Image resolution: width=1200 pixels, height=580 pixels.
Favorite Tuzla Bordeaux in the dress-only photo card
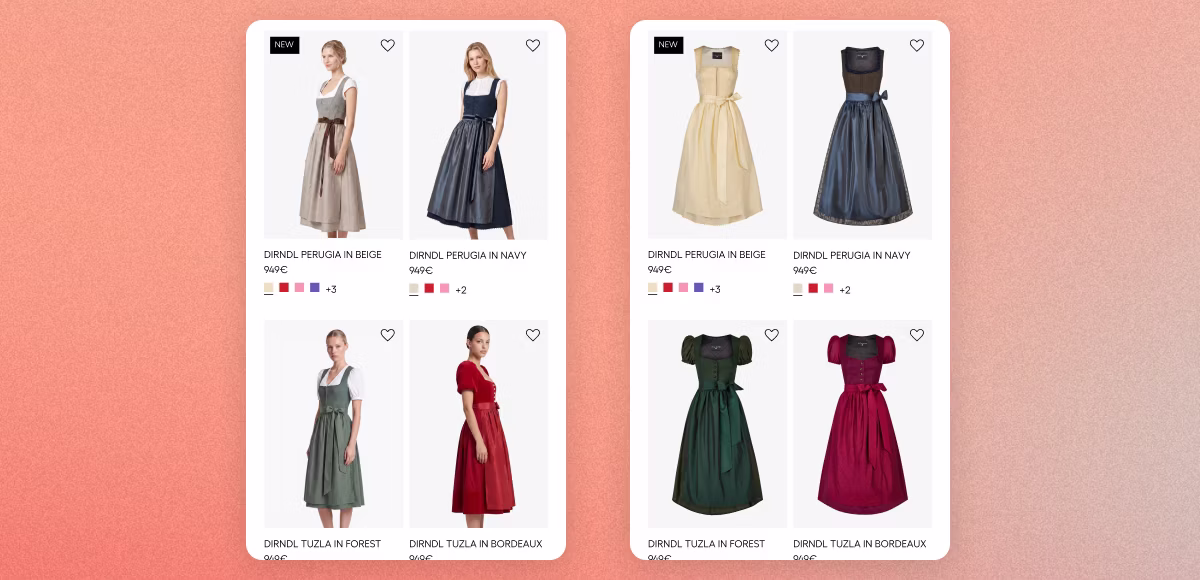[917, 335]
